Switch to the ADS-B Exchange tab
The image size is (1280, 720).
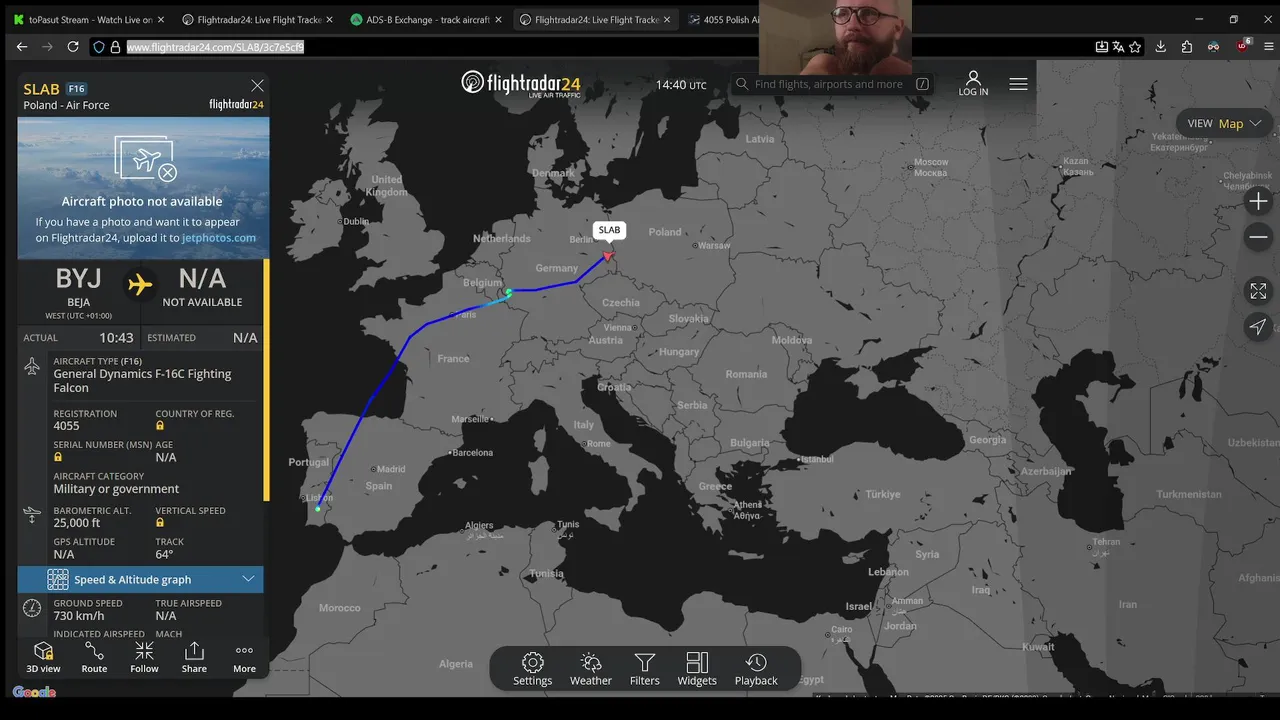click(x=426, y=19)
